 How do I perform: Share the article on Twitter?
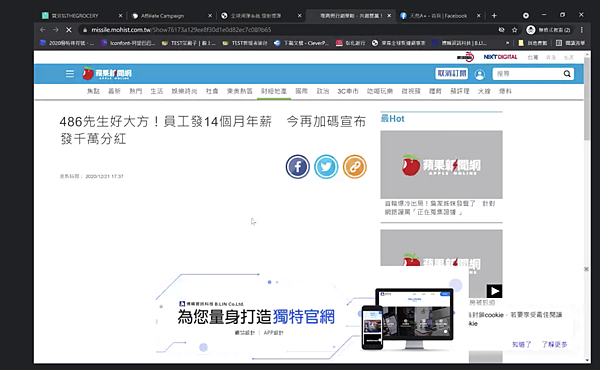(x=326, y=167)
